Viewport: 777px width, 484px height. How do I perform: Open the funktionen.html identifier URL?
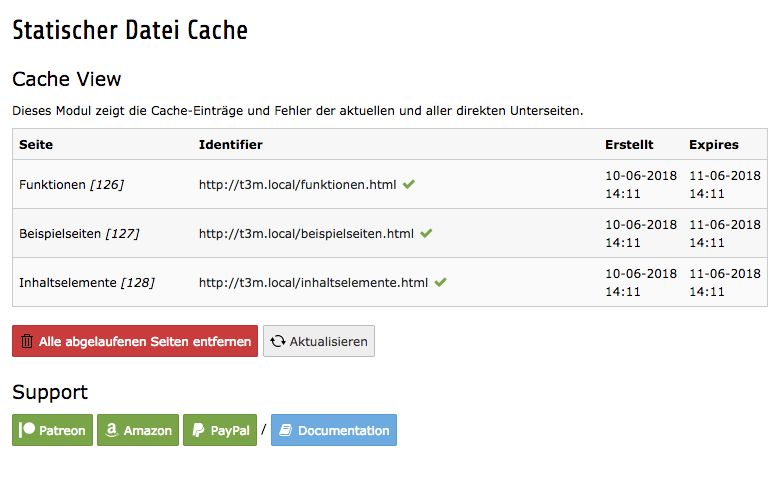(x=297, y=185)
